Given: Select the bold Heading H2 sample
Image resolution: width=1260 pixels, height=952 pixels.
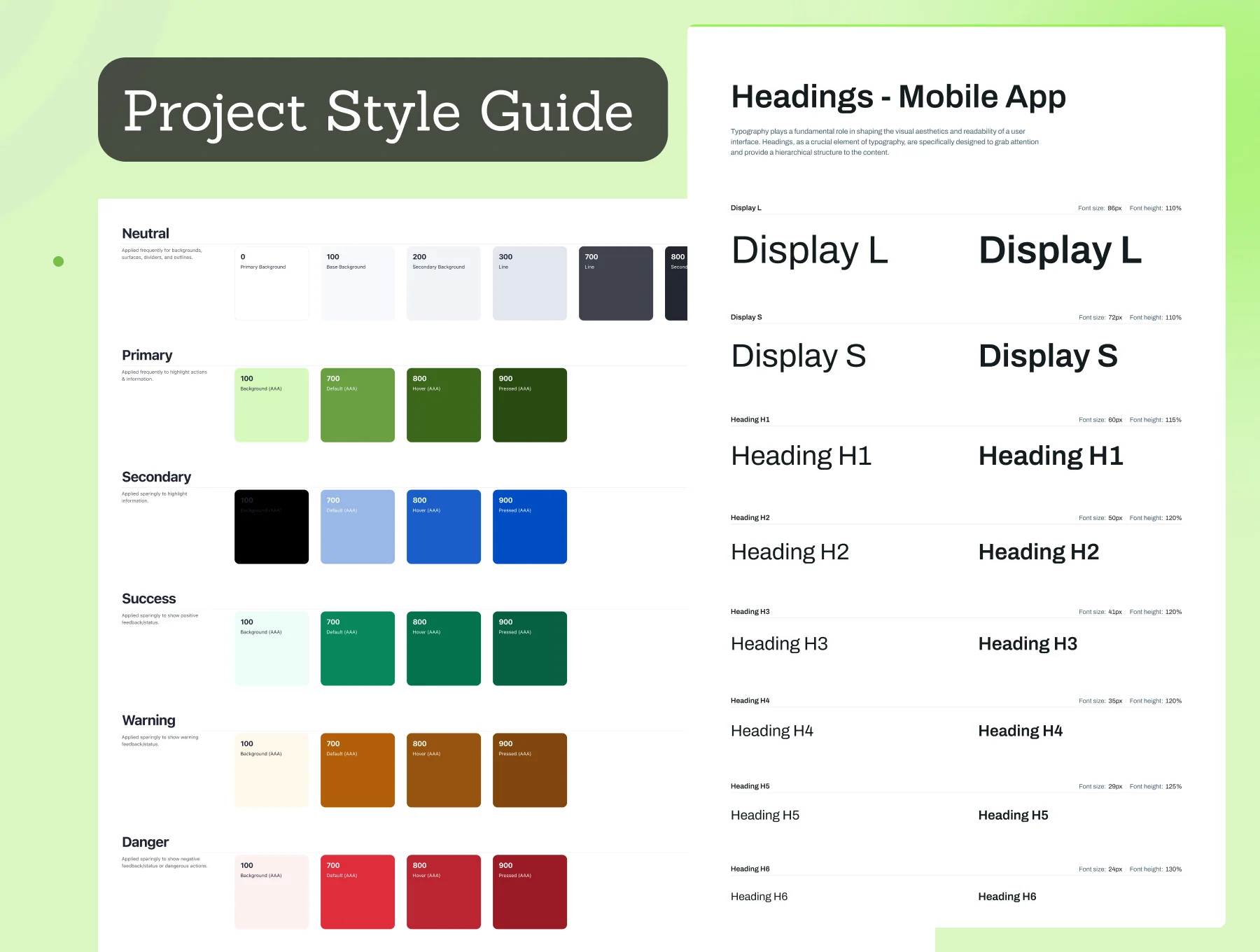Looking at the screenshot, I should [x=1039, y=552].
